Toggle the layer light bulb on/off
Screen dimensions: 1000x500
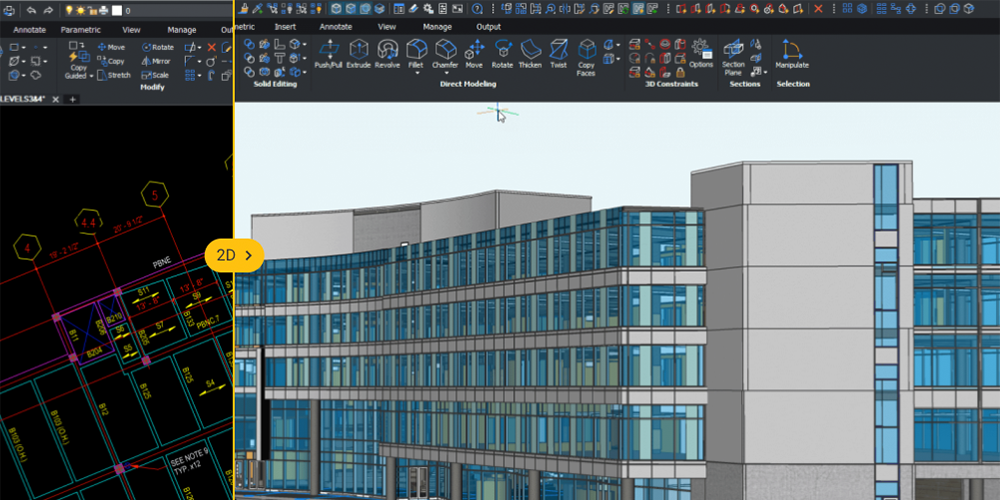(x=70, y=10)
